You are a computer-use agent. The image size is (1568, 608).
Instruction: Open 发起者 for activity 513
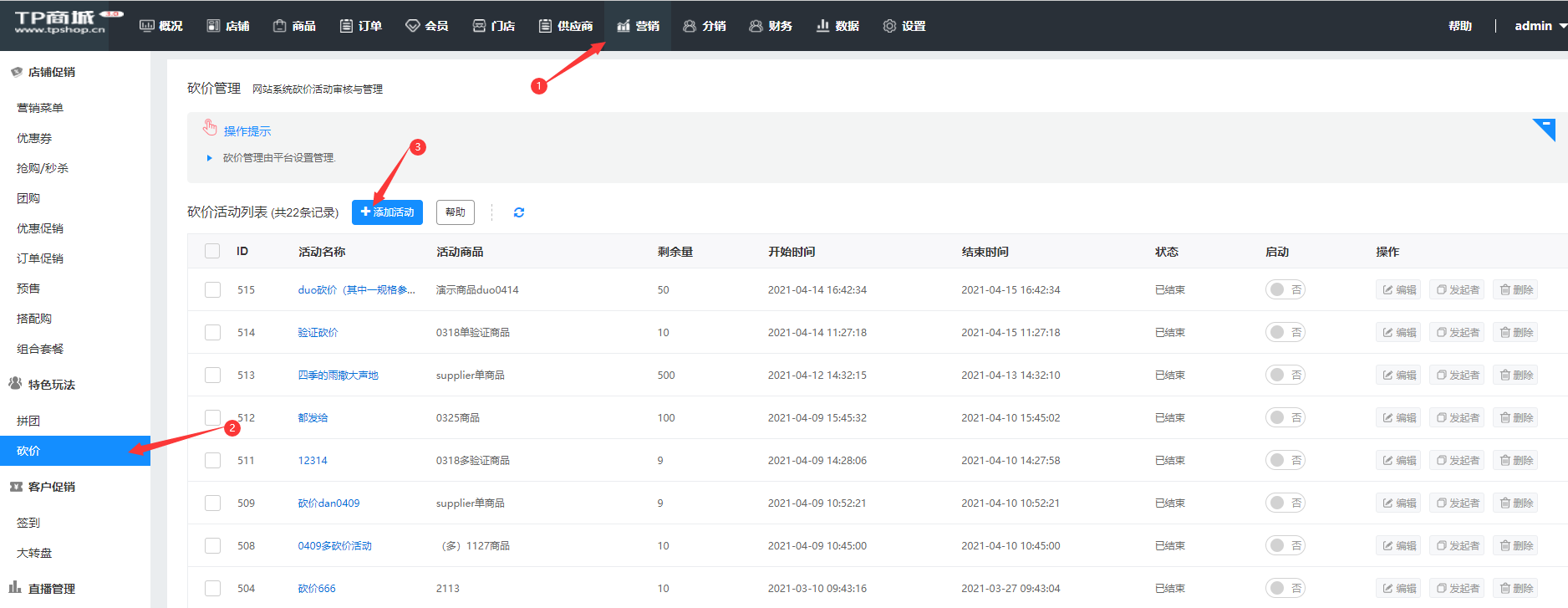pos(1457,376)
